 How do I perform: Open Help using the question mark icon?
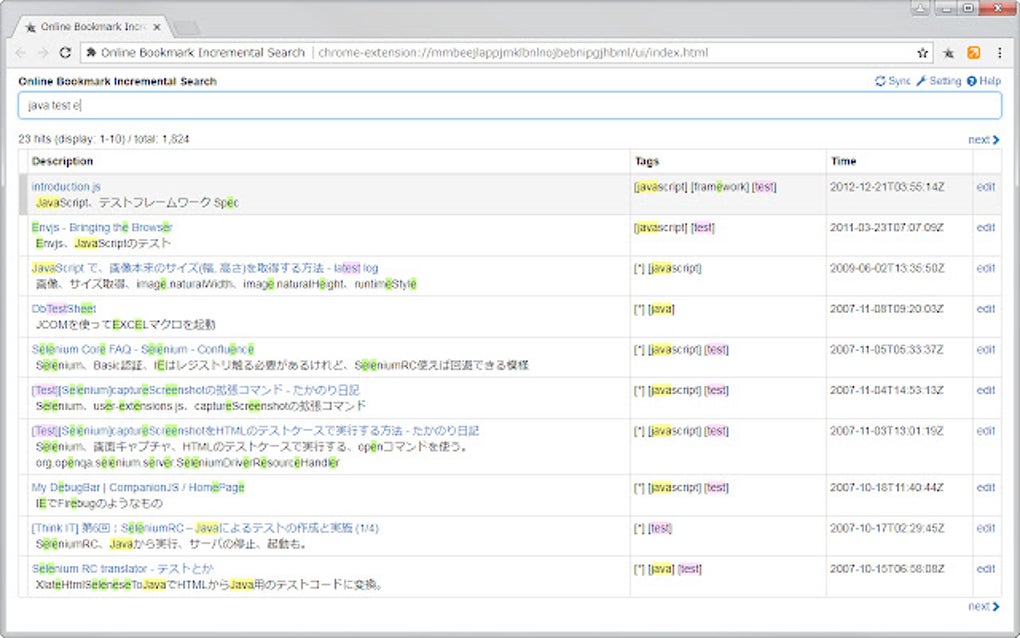(x=971, y=80)
